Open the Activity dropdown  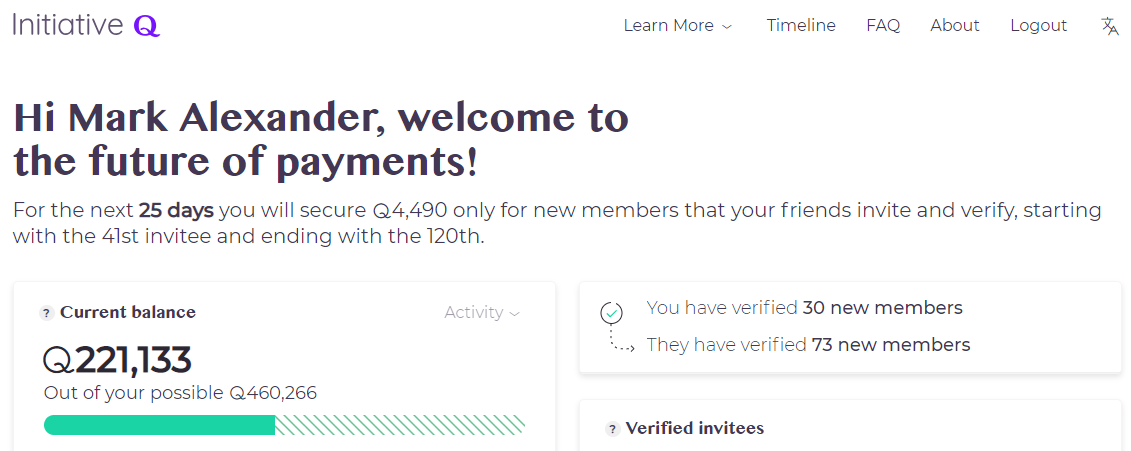(x=482, y=313)
